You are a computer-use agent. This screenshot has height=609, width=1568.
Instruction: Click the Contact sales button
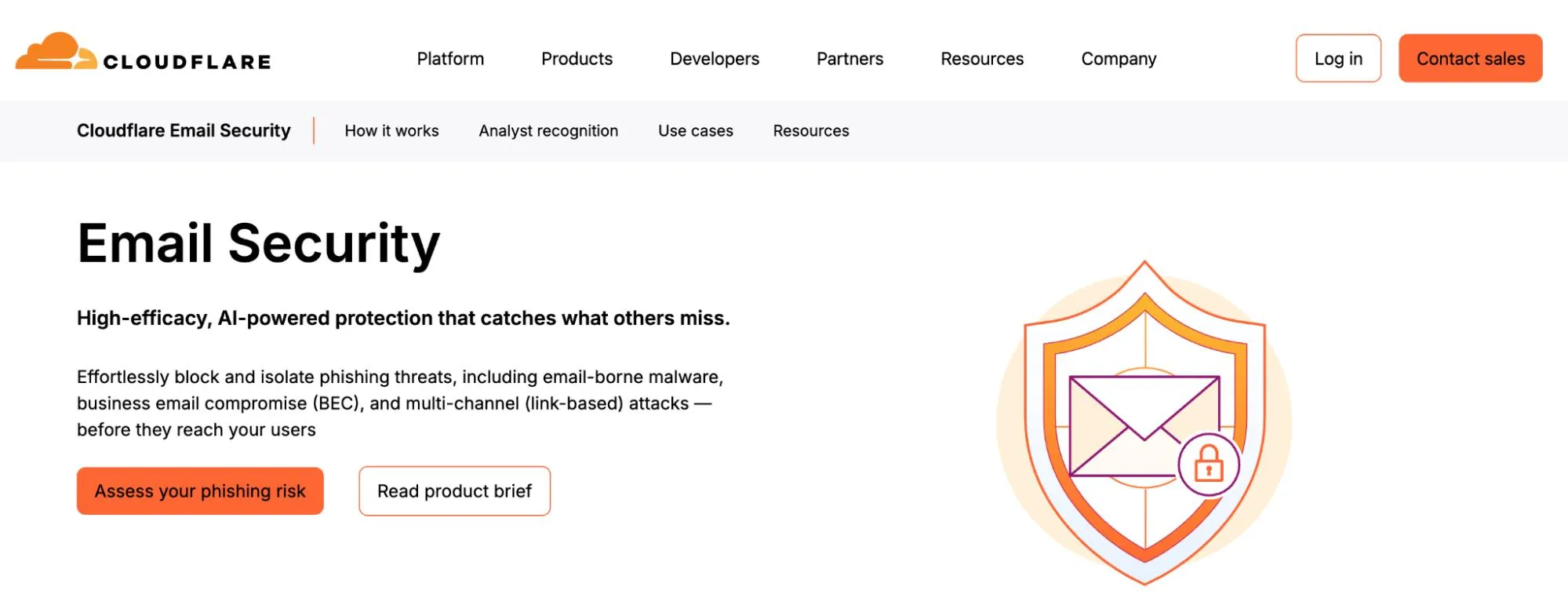click(x=1470, y=58)
